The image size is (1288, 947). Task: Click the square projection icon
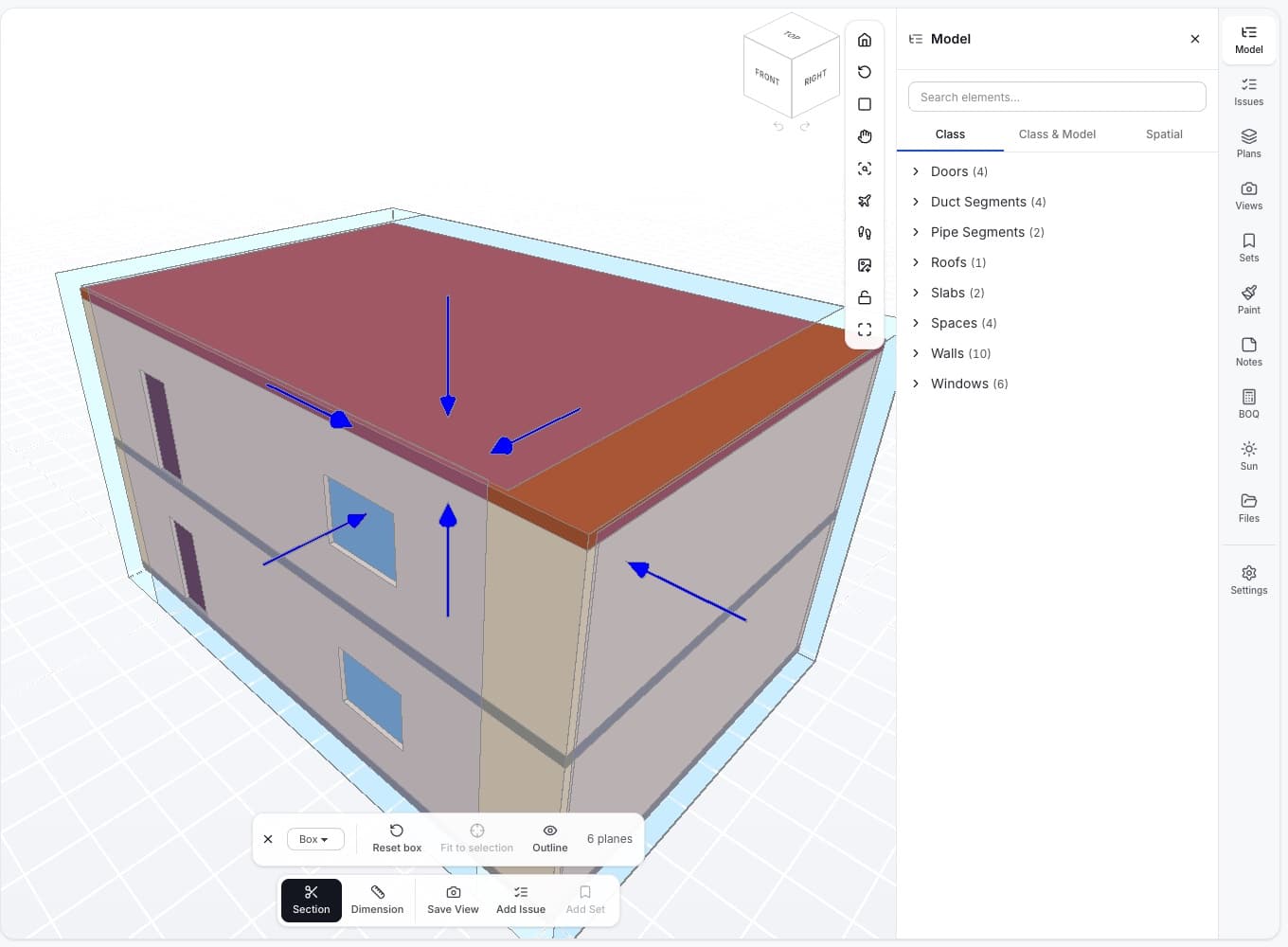pyautogui.click(x=865, y=104)
